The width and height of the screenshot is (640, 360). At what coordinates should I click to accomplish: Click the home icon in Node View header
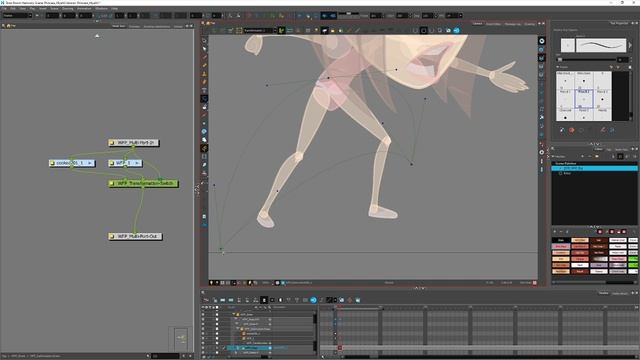[x=9, y=26]
